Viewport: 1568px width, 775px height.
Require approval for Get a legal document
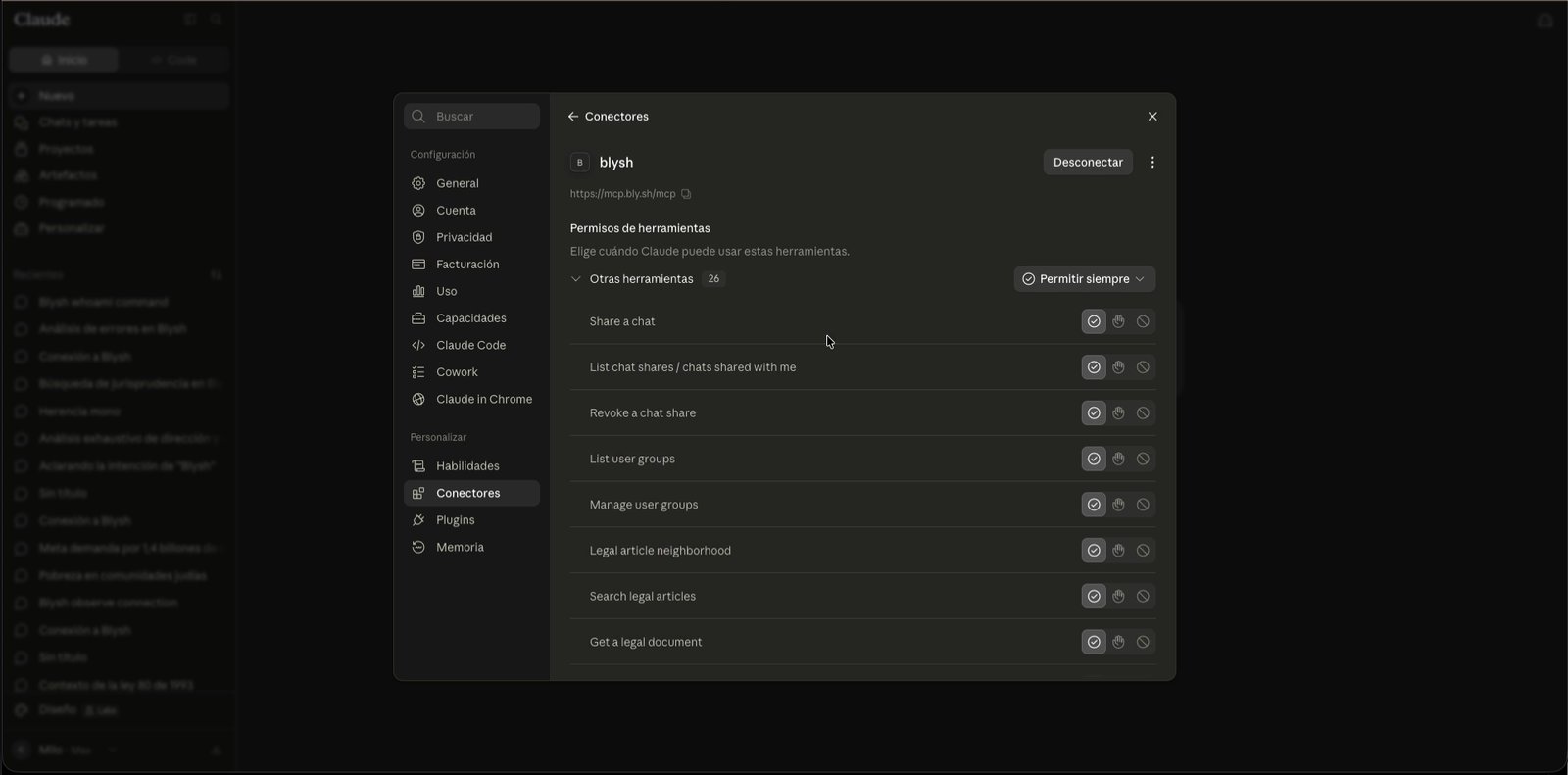[1118, 642]
